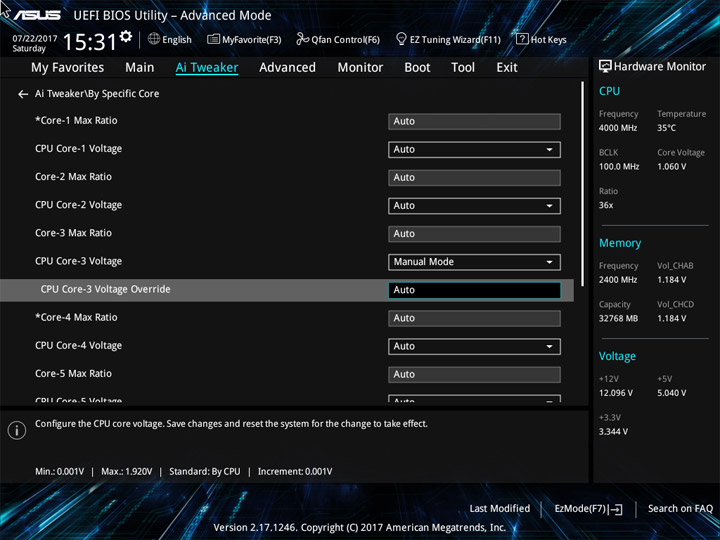The height and width of the screenshot is (540, 720).
Task: Click the *Core-1 Max Ratio field
Action: coord(474,122)
